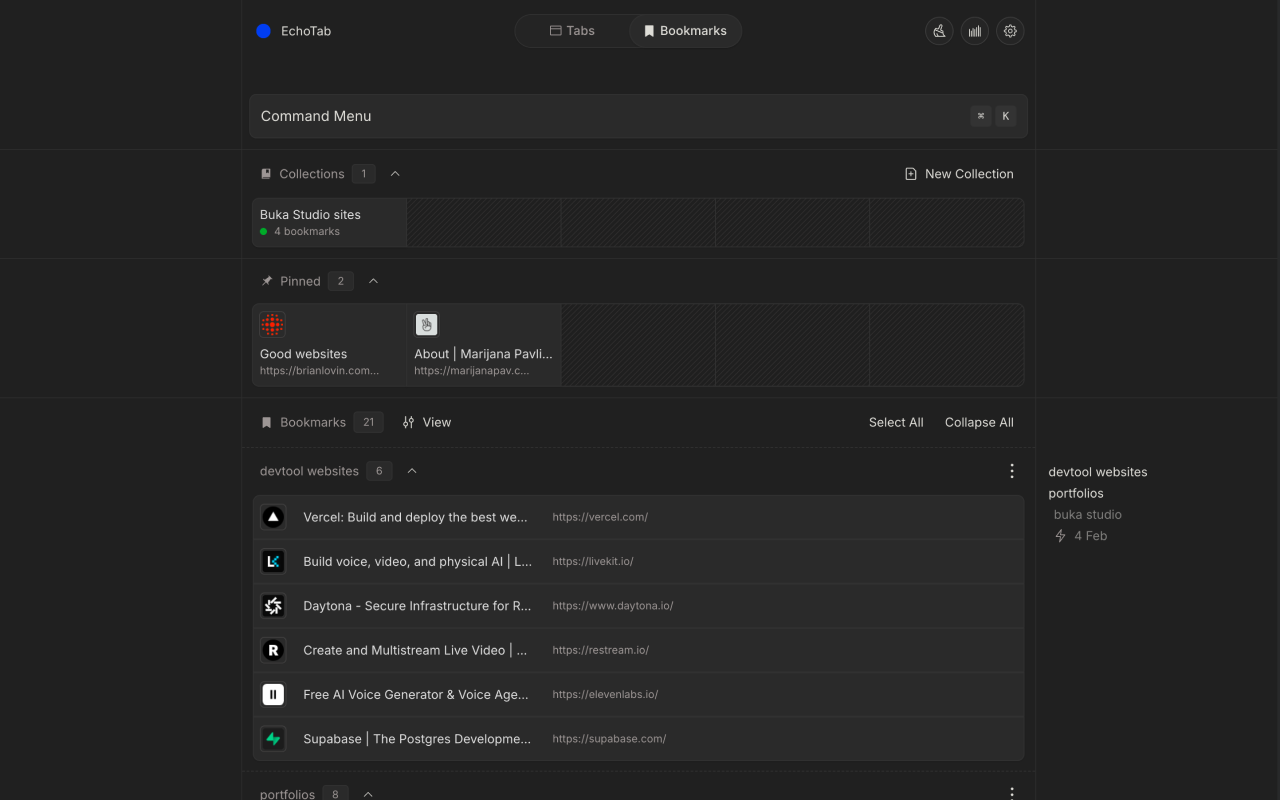
Task: Click the Marijana Pavlinić hand favicon
Action: (427, 324)
